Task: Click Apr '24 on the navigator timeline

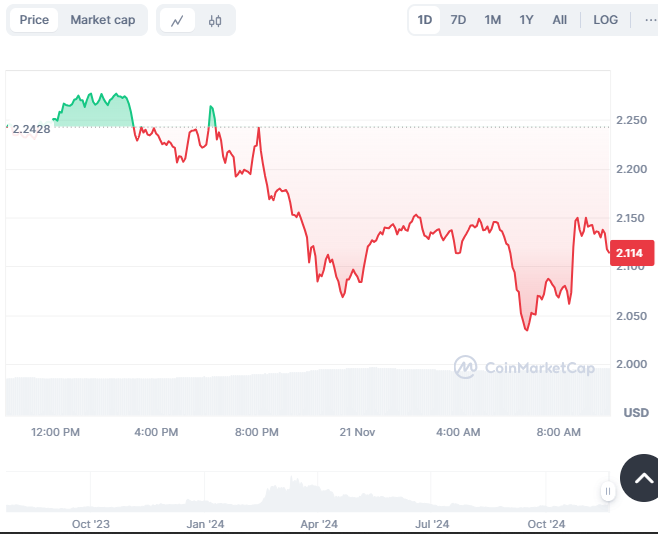Action: click(319, 523)
